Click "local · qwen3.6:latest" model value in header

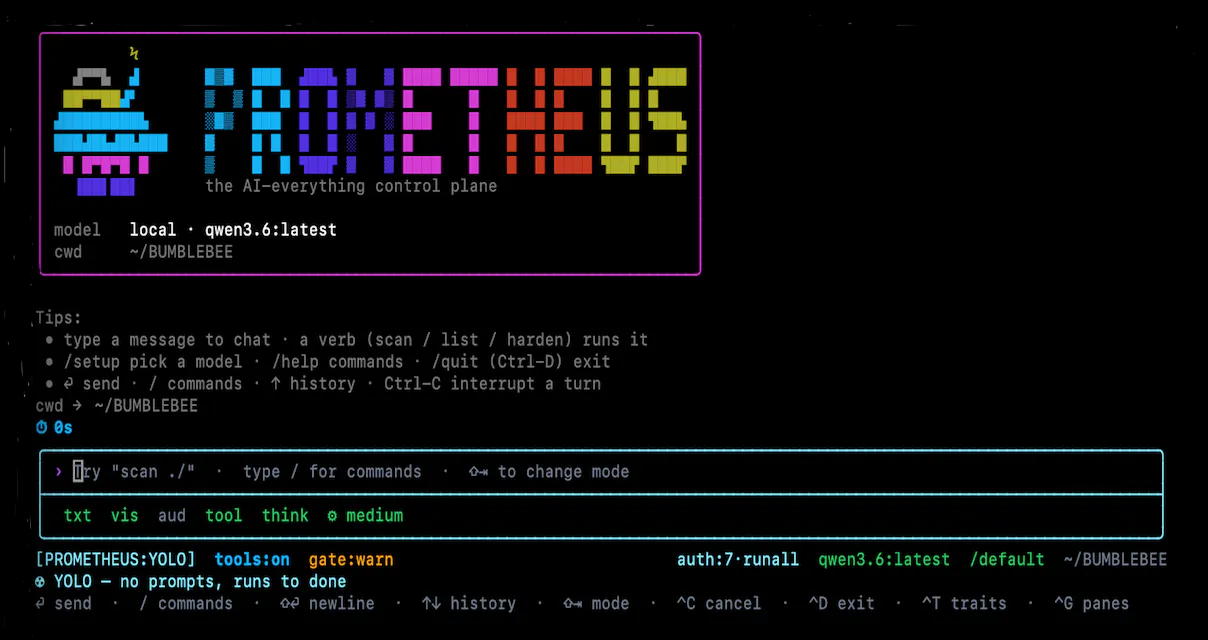tap(233, 230)
